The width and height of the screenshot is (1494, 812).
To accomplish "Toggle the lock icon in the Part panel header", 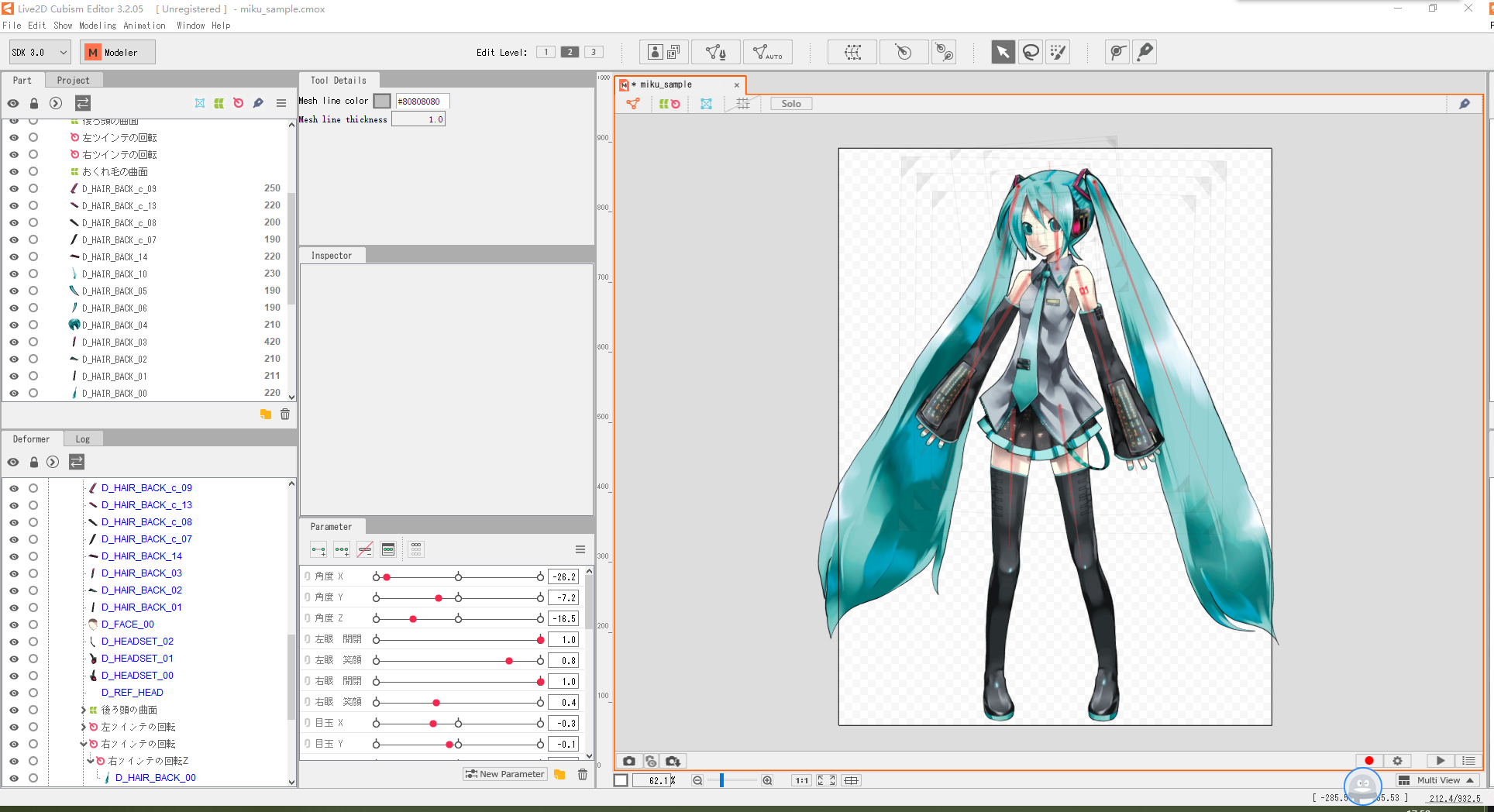I will pyautogui.click(x=33, y=102).
